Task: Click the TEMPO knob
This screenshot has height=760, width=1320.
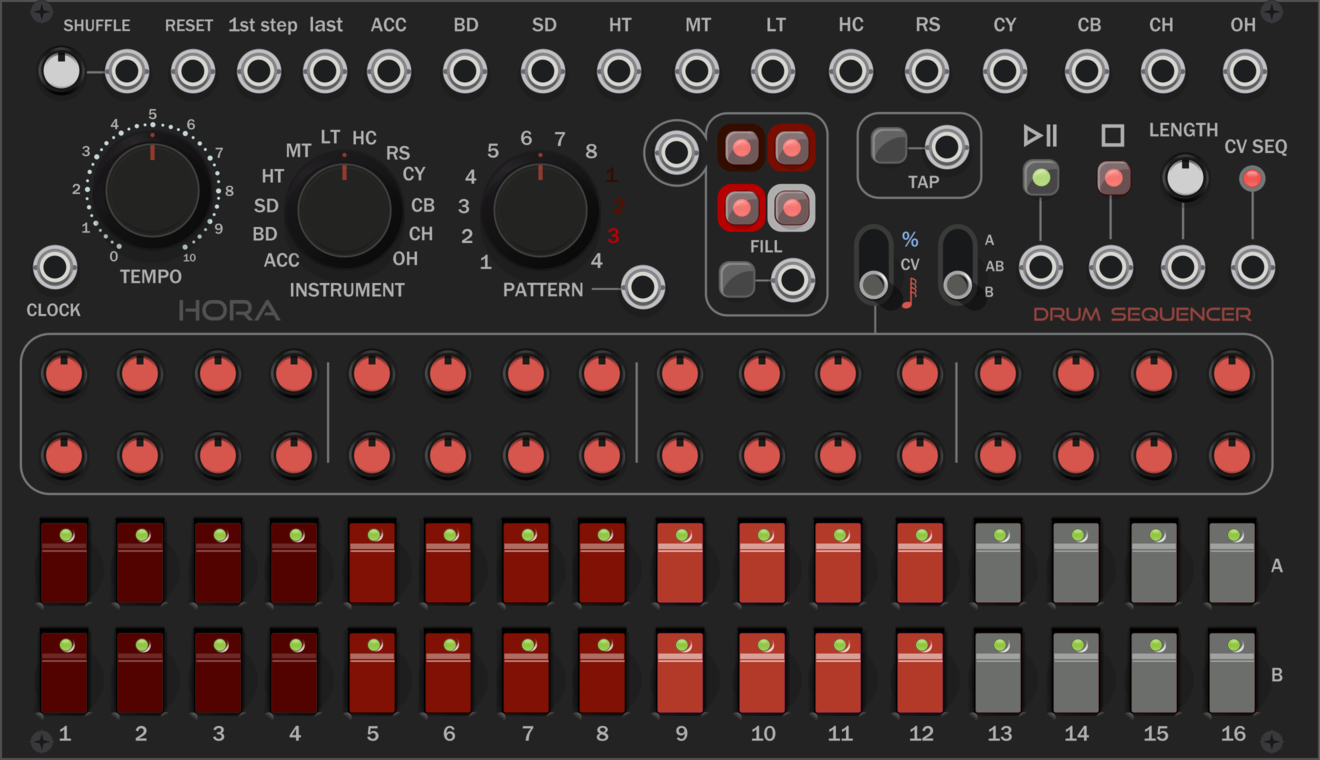Action: [152, 189]
